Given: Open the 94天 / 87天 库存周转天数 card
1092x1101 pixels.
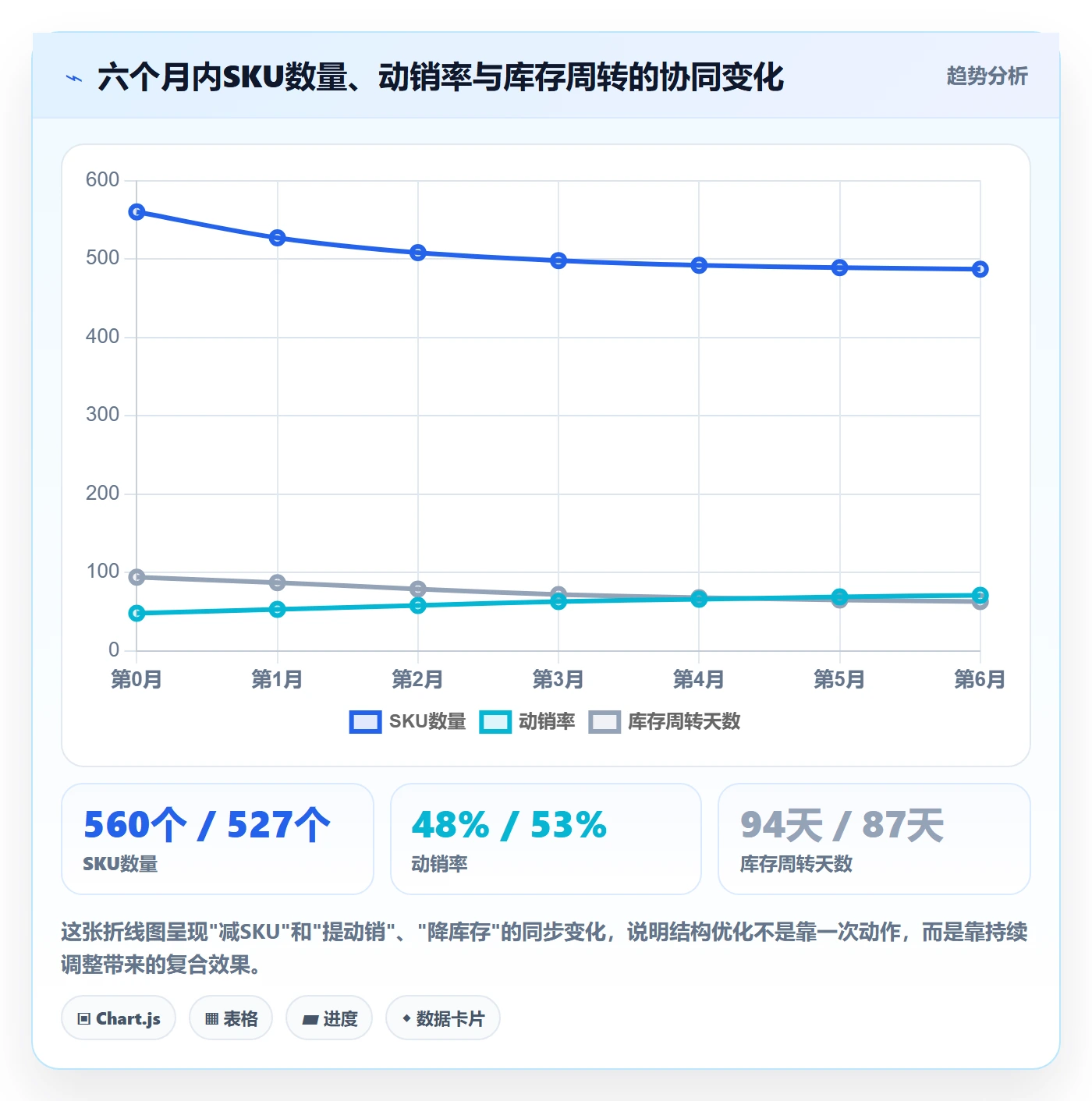Looking at the screenshot, I should (x=874, y=839).
